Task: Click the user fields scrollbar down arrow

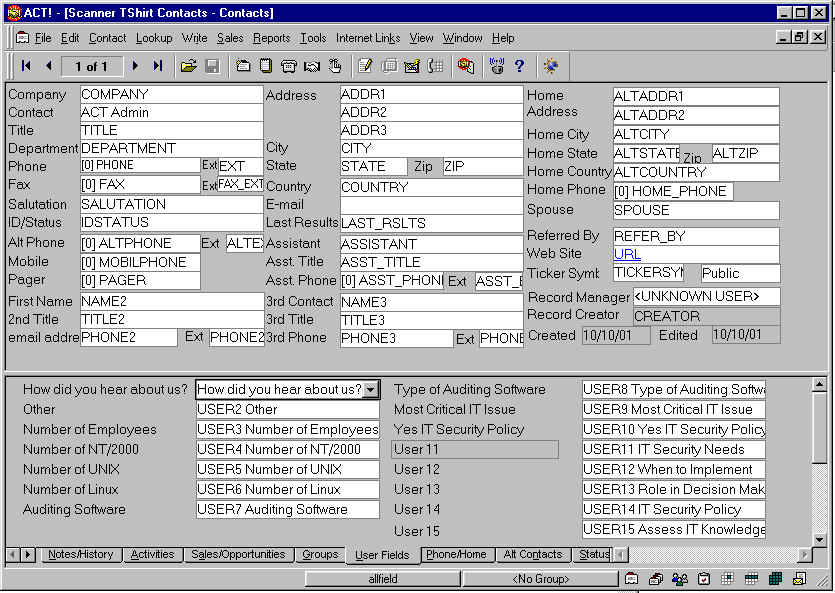Action: pyautogui.click(x=820, y=539)
